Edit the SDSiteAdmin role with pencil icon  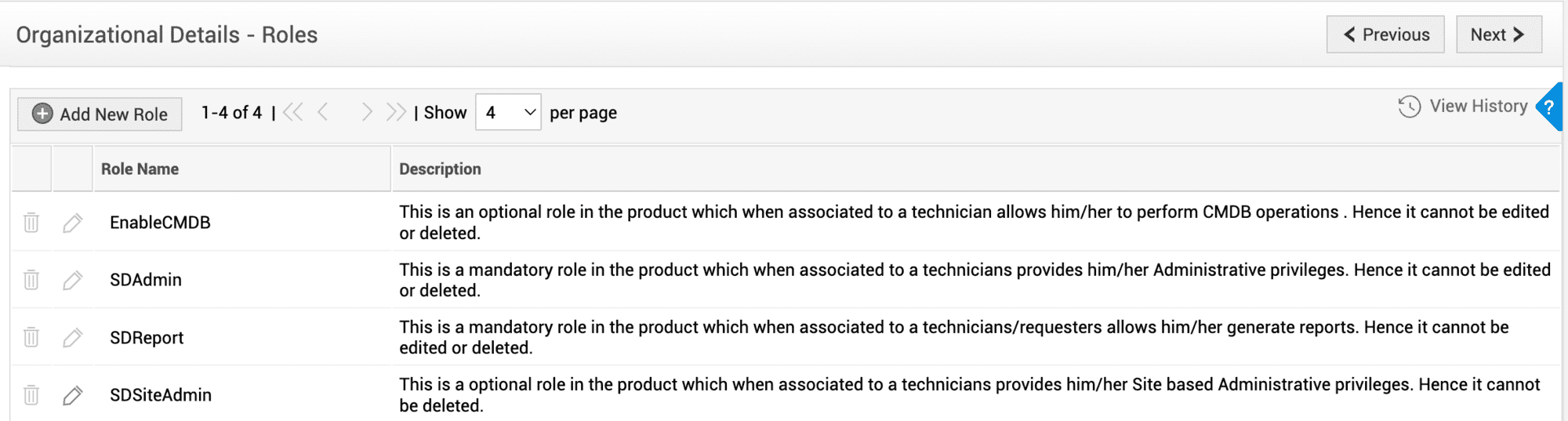point(73,395)
